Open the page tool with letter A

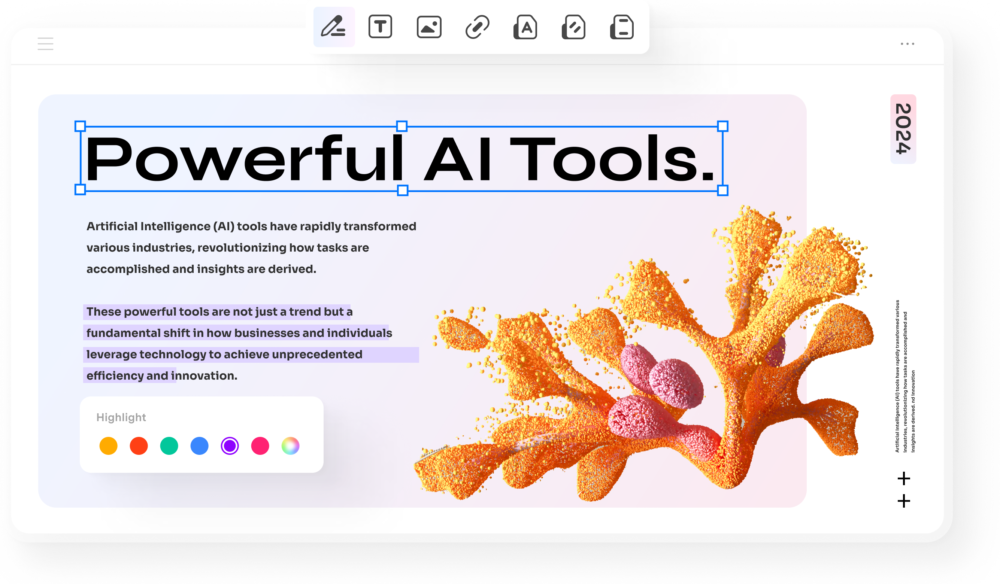(x=525, y=28)
